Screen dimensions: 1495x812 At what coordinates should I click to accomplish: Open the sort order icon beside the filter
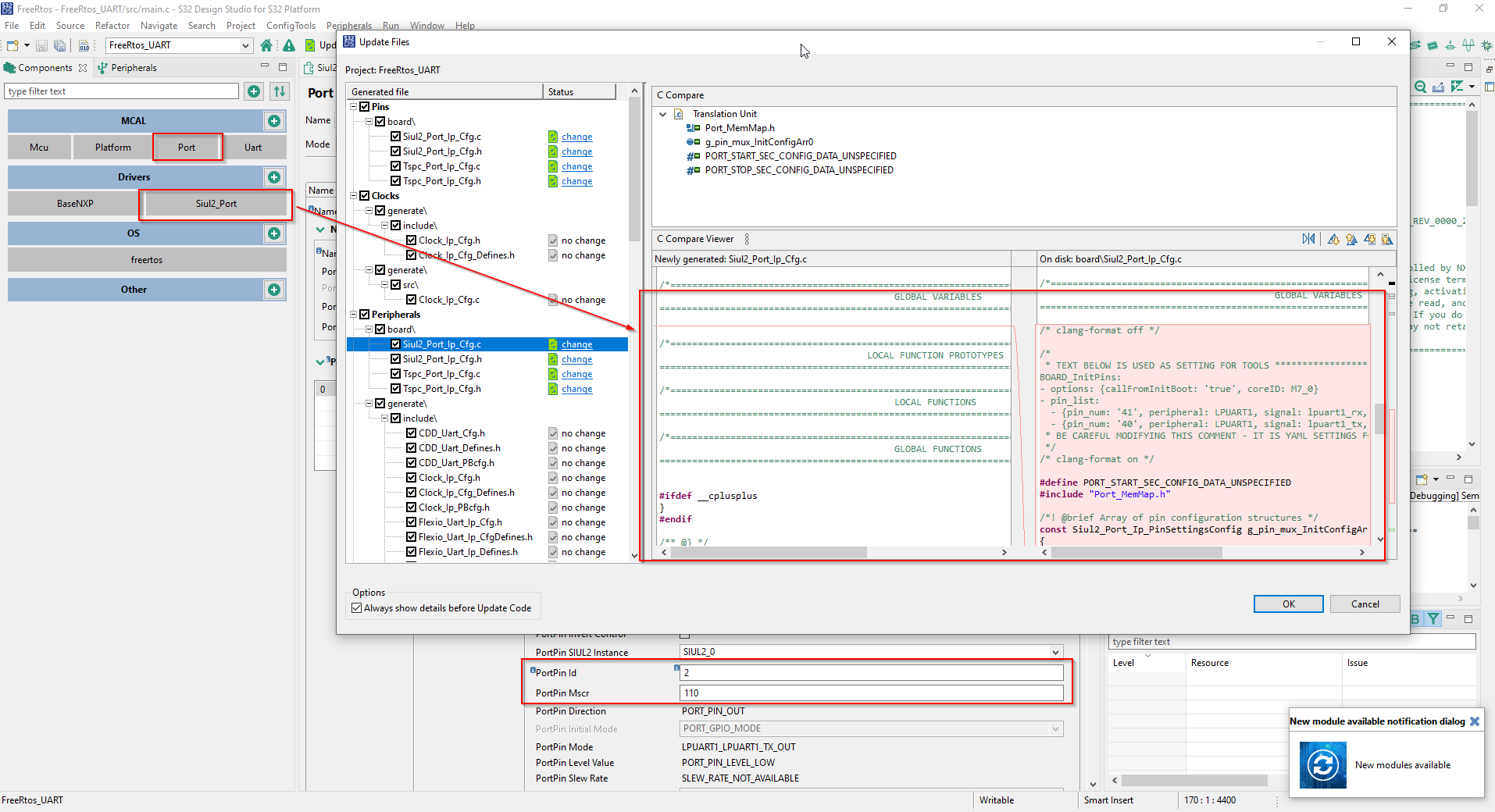point(279,91)
